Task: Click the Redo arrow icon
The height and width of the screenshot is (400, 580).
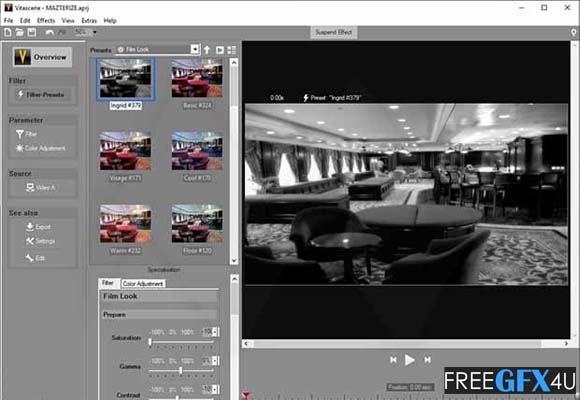Action: click(62, 33)
